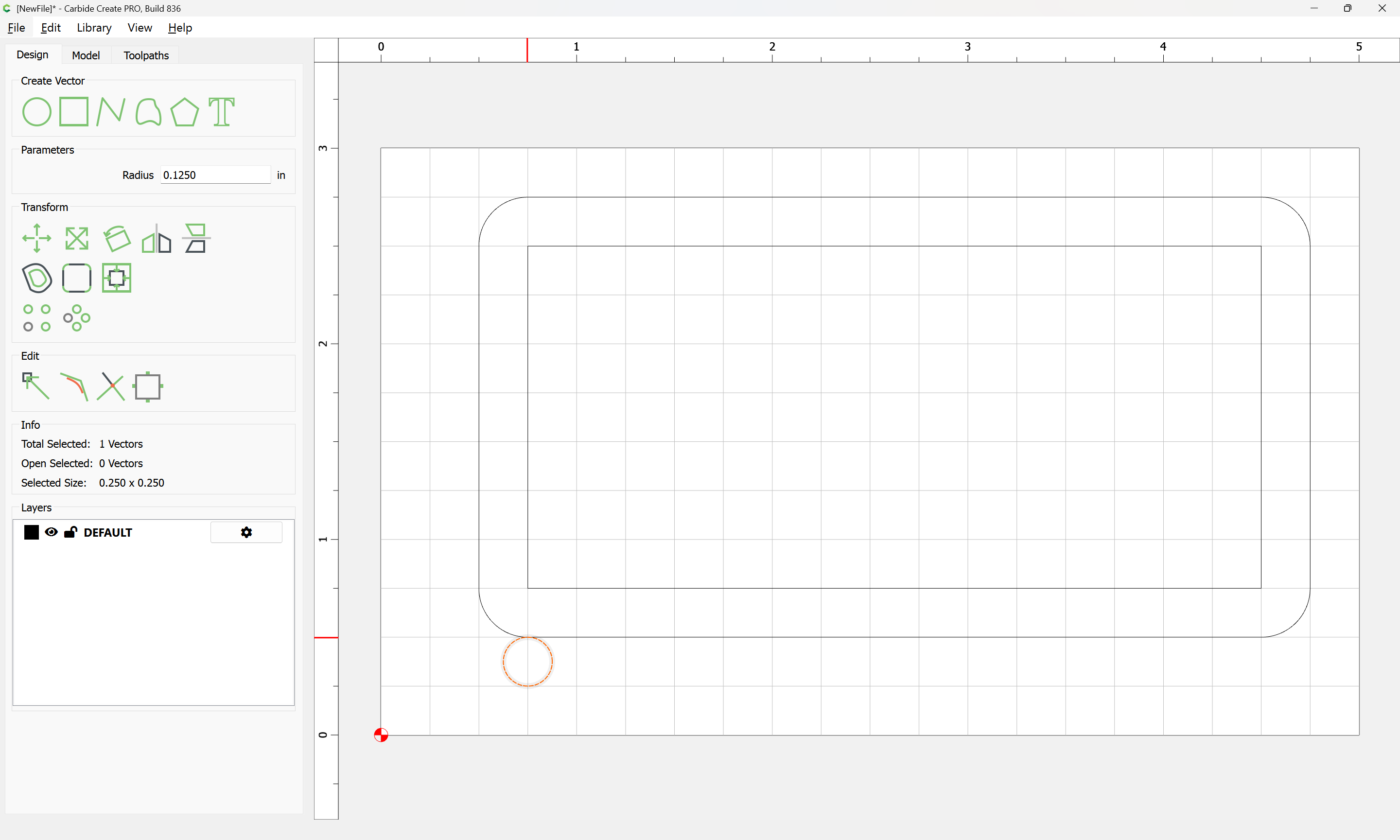Click the Resize transform icon

(76, 238)
